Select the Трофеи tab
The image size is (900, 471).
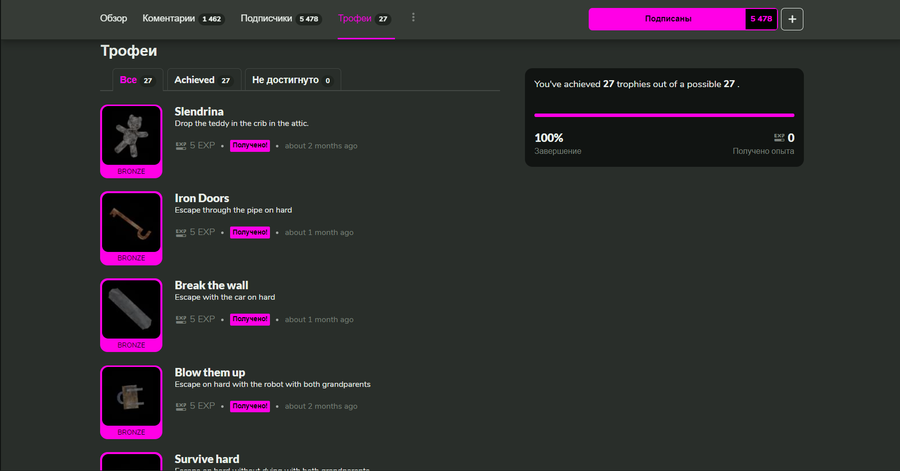pos(365,18)
